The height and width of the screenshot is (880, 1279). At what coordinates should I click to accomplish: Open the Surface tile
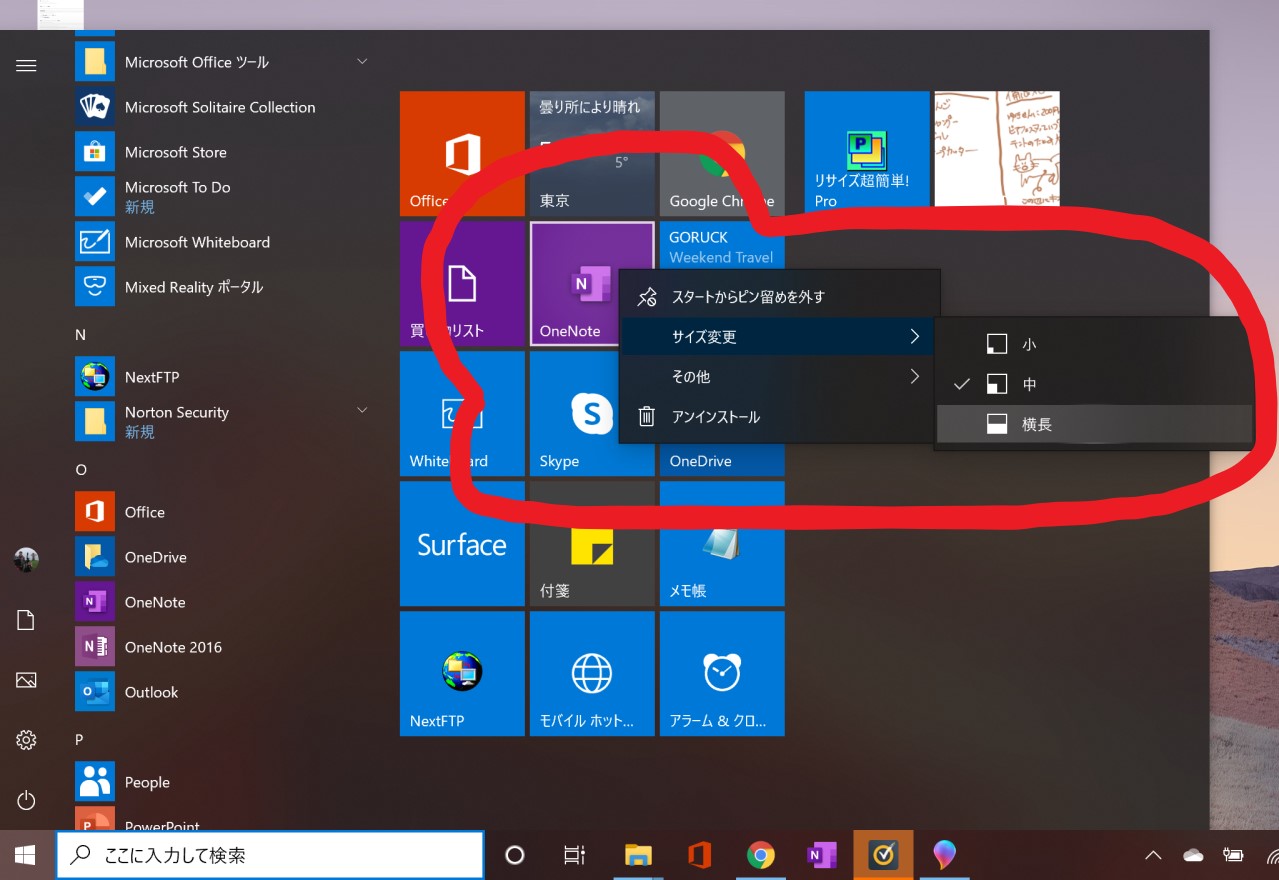(x=462, y=543)
